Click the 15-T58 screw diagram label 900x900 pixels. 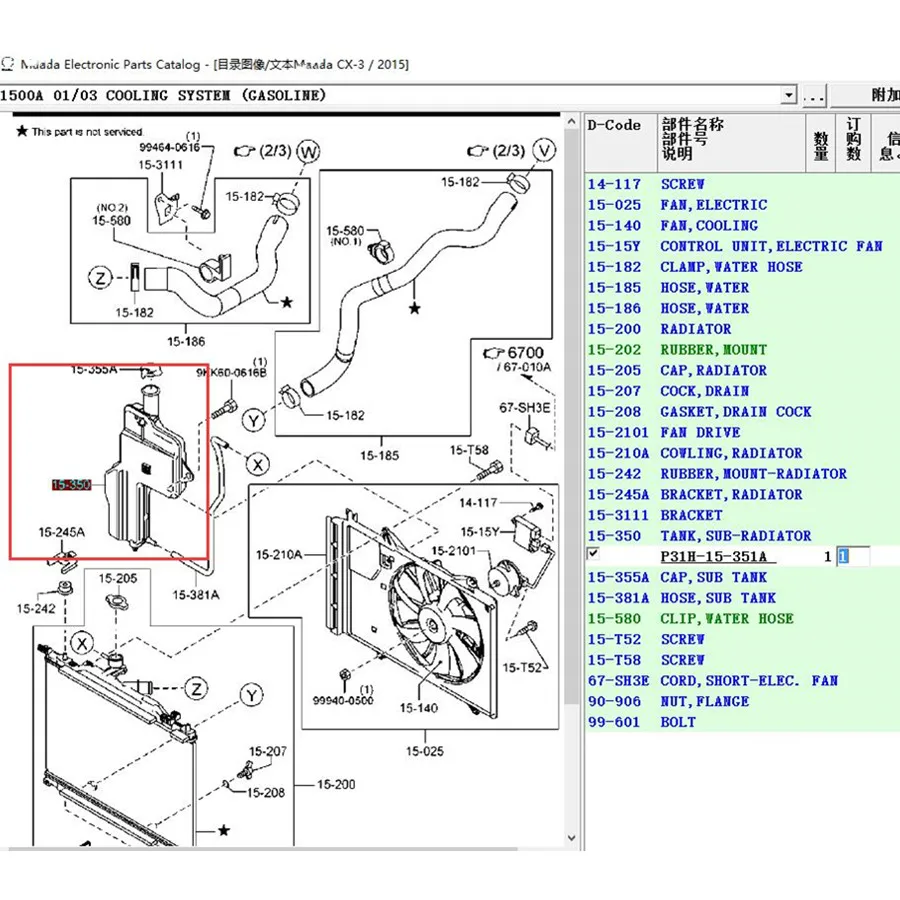point(469,450)
